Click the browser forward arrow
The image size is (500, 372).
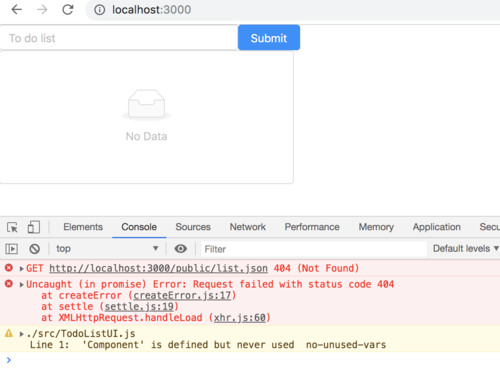(x=42, y=10)
